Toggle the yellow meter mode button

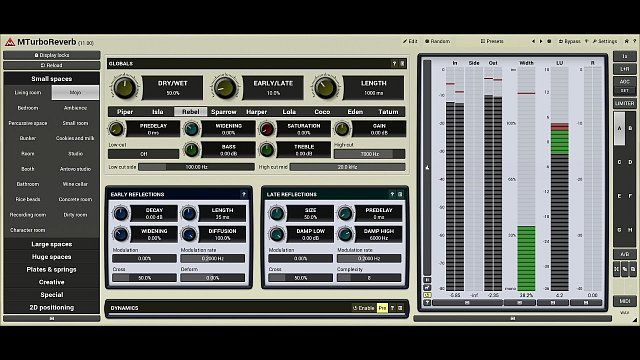[427, 295]
